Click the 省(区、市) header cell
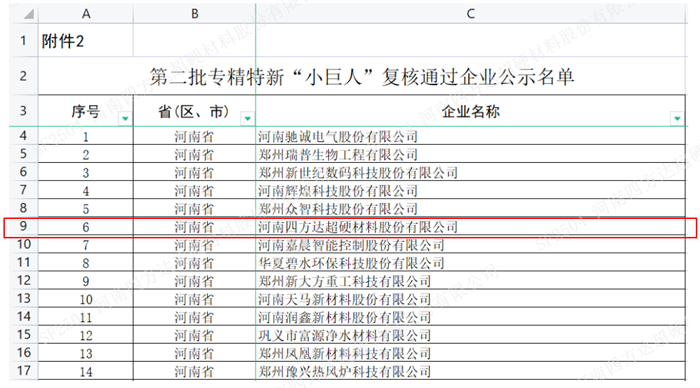 tap(194, 111)
